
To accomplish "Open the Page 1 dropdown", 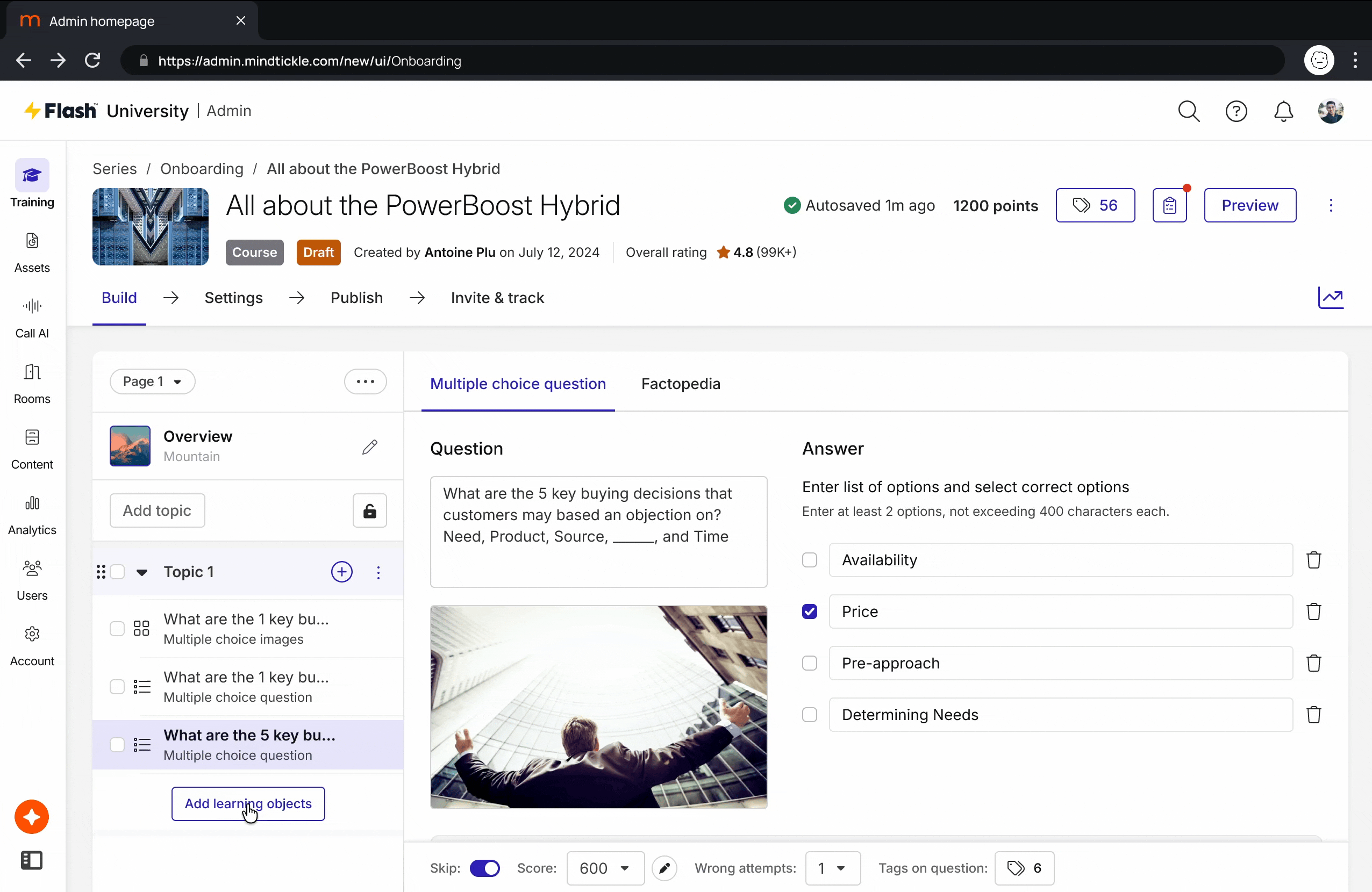I will pos(152,381).
